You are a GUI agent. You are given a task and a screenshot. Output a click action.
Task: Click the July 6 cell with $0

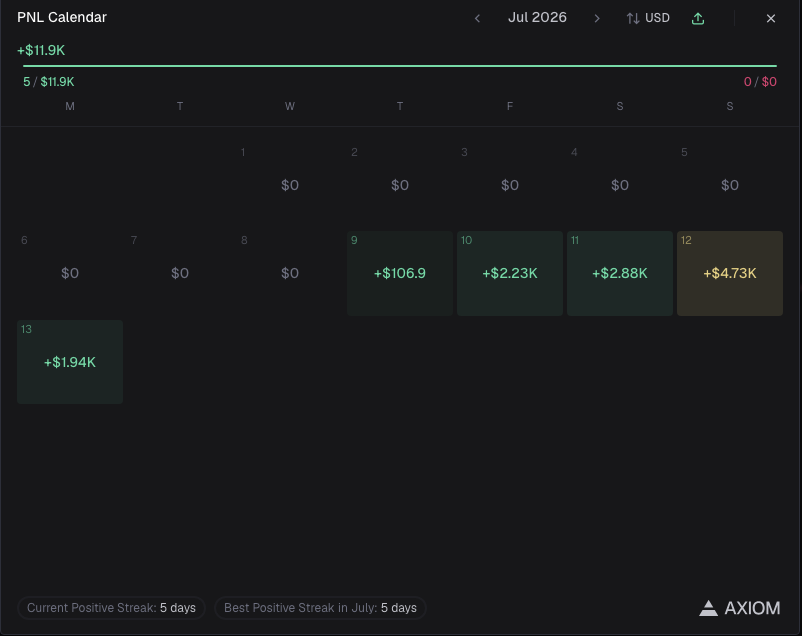coord(70,273)
